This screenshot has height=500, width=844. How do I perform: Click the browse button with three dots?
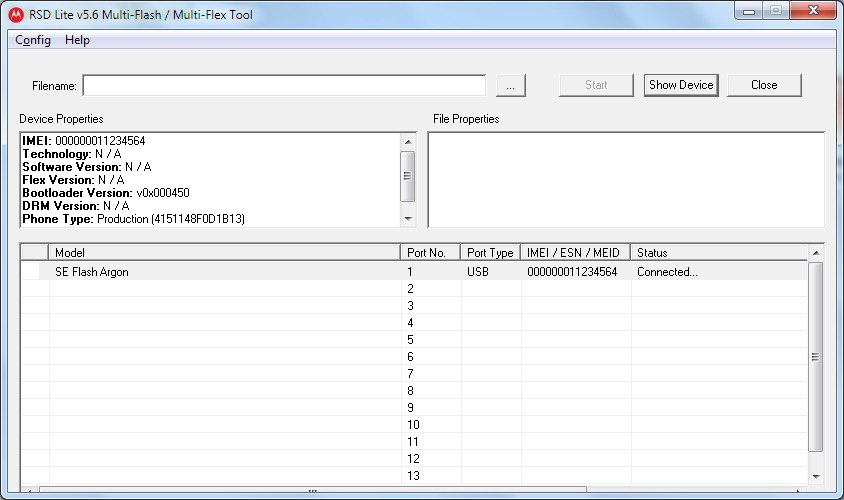tap(511, 86)
